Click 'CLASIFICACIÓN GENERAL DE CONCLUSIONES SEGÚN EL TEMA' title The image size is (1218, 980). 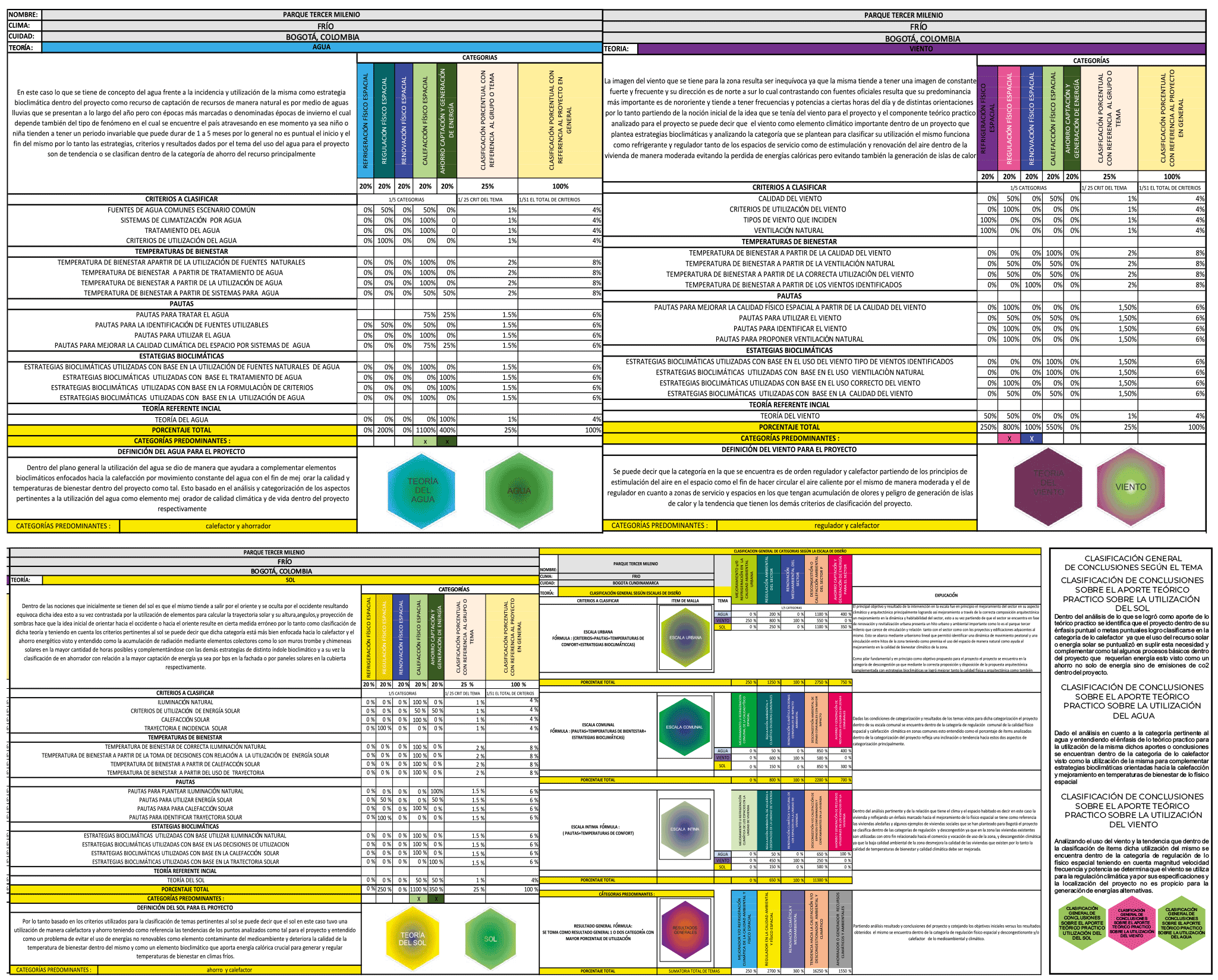(1133, 563)
